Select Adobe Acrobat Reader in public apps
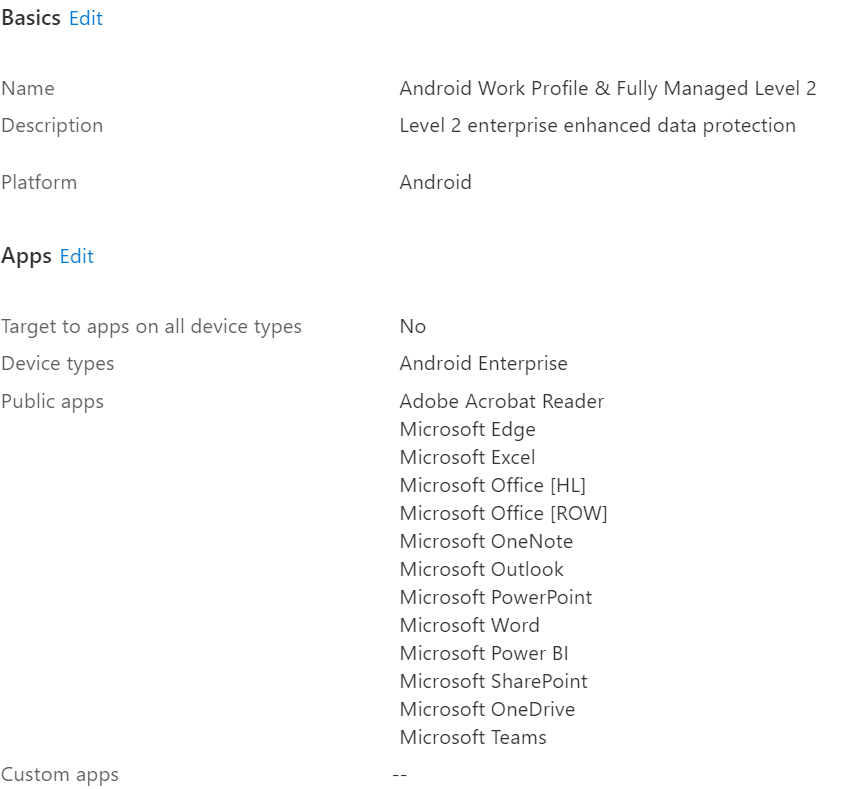The image size is (861, 789). tap(502, 401)
